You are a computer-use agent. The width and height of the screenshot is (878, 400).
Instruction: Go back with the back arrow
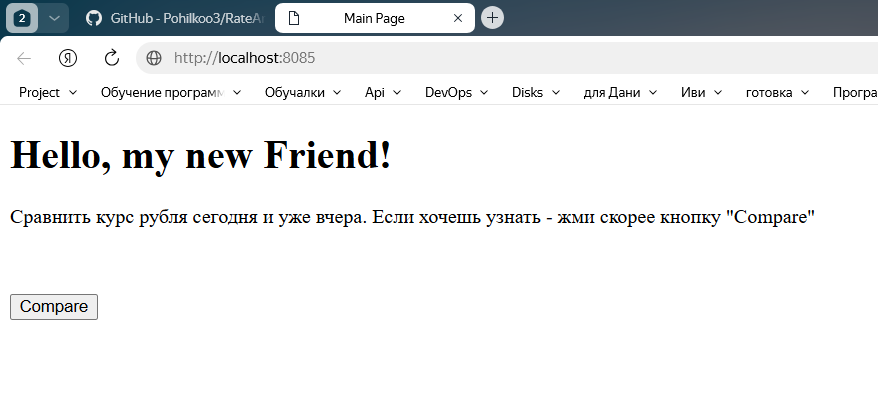pos(24,58)
